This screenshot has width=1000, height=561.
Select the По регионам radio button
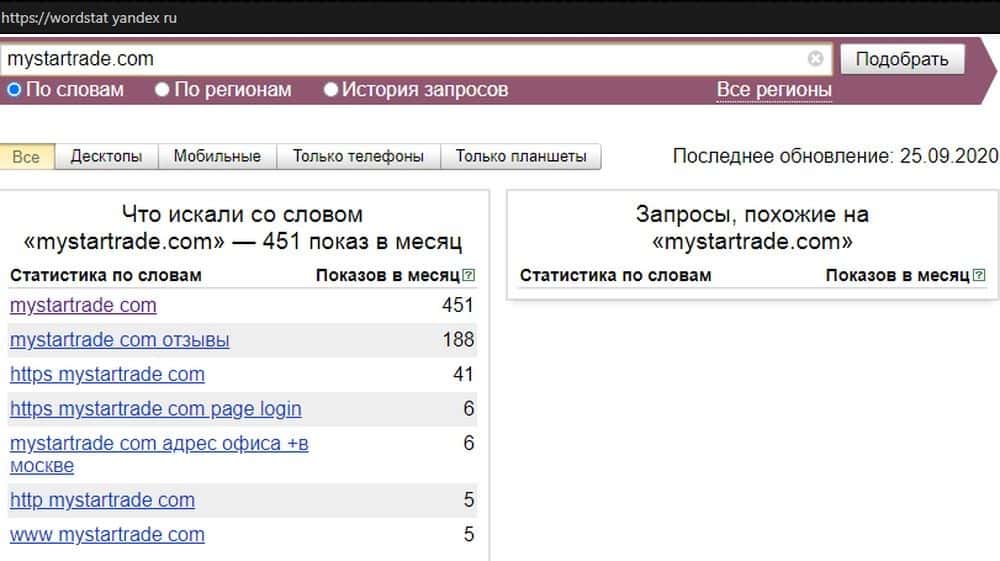pyautogui.click(x=162, y=90)
